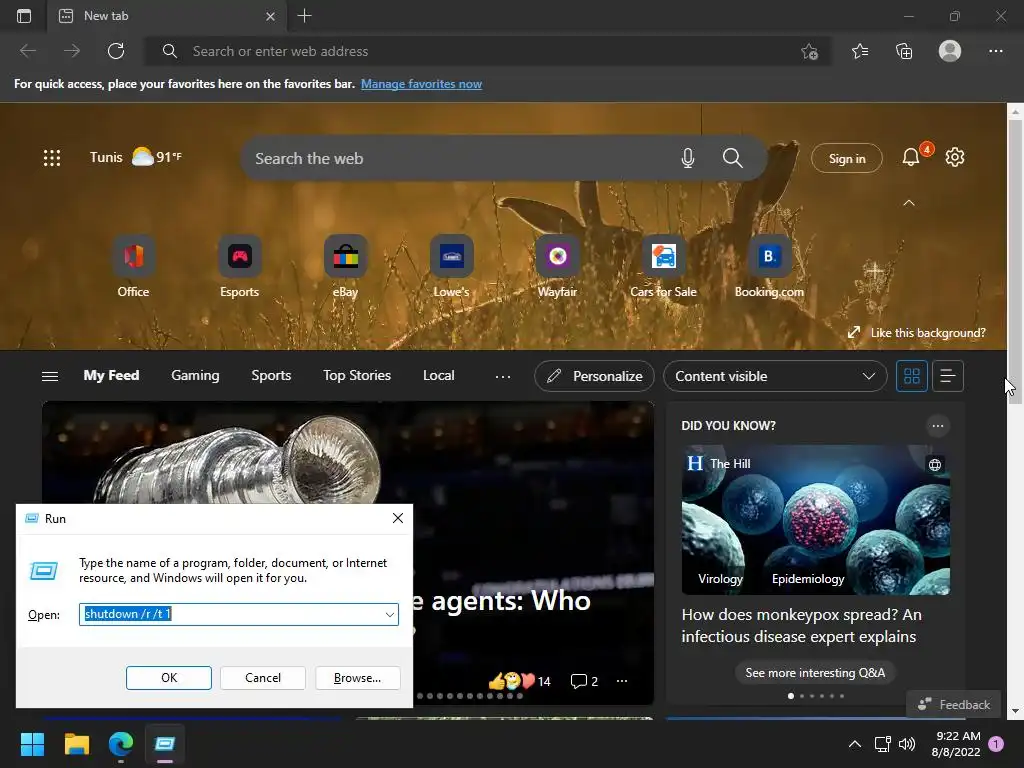Open File Explorer from taskbar
The image size is (1024, 768).
point(76,744)
